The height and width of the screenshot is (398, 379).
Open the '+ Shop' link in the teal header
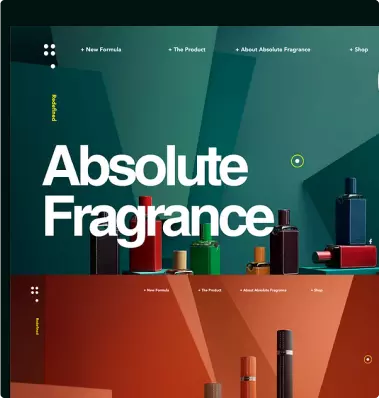[359, 50]
